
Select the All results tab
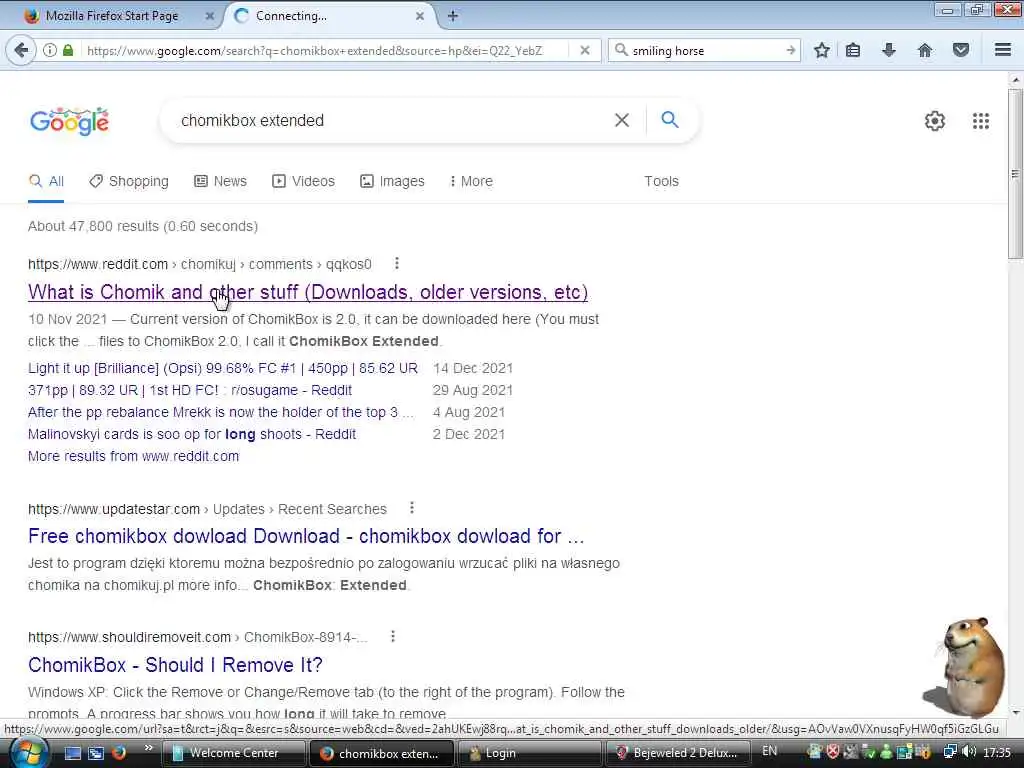coord(46,181)
